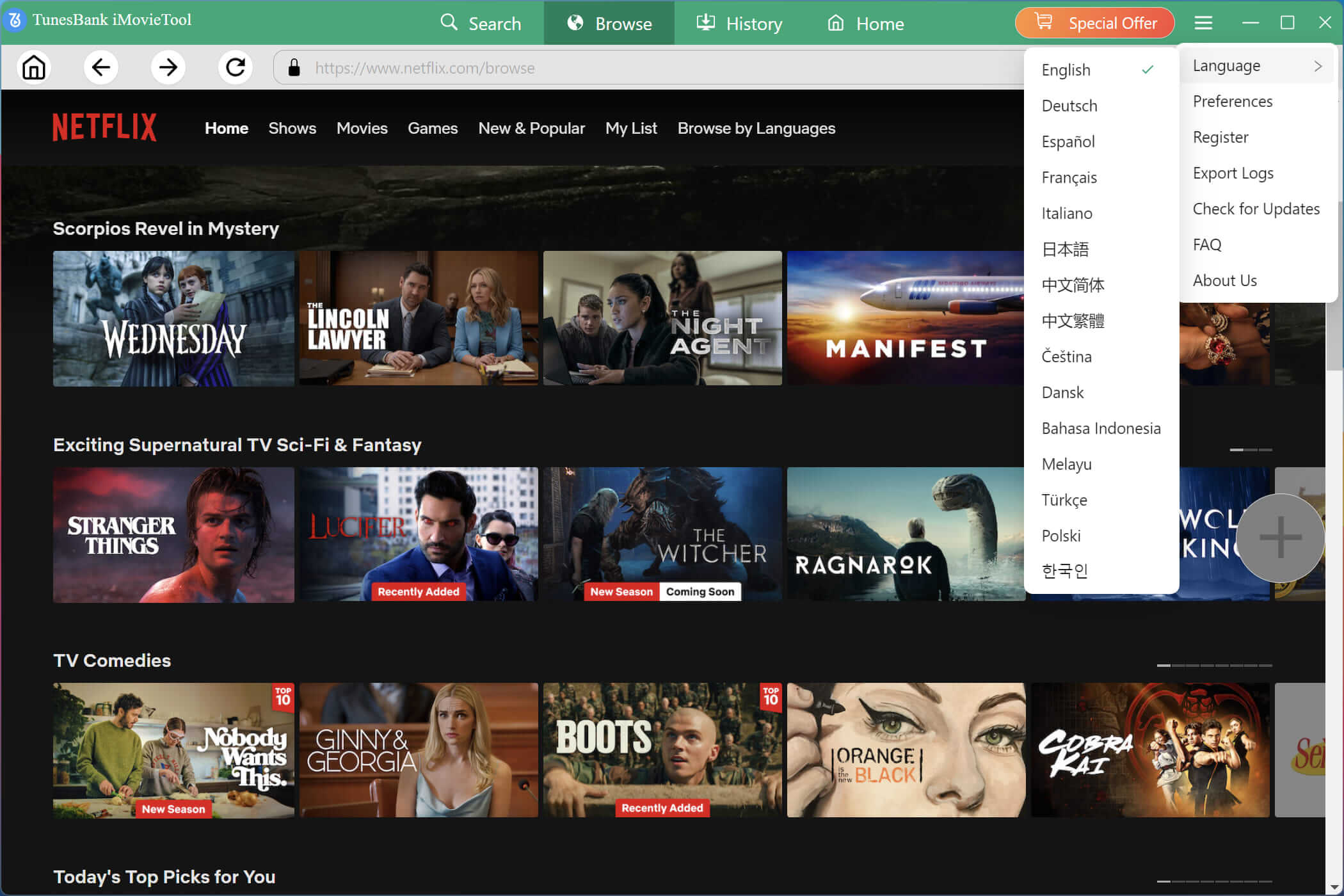Open the Stranger Things thumbnail
This screenshot has width=1344, height=896.
[x=173, y=535]
